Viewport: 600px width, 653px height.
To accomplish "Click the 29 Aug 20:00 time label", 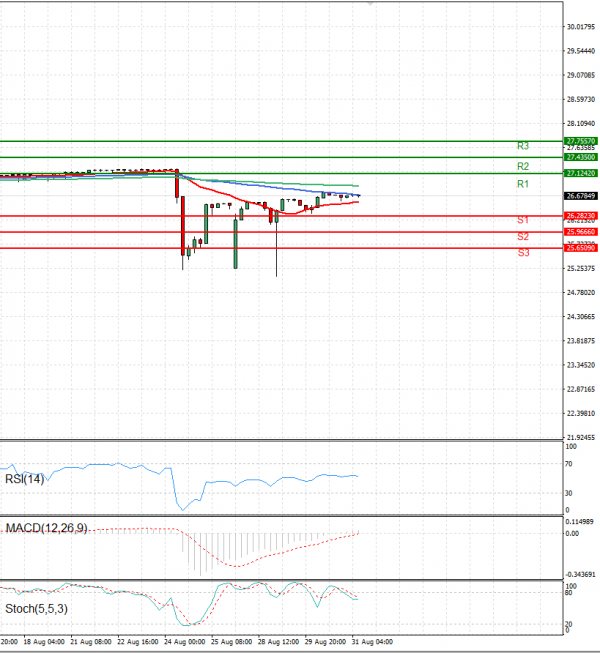I will 325,642.
